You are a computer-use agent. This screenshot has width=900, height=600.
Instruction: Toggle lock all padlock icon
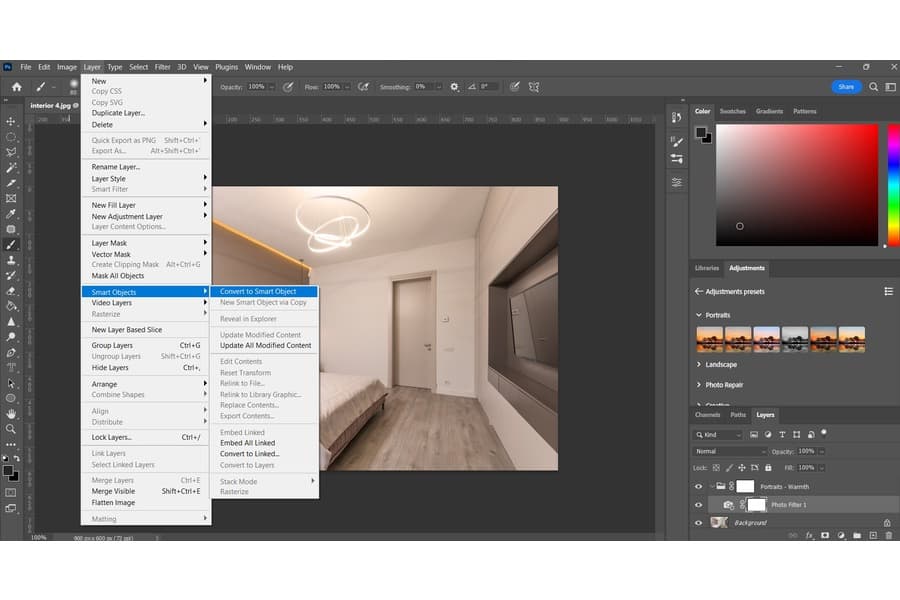coord(768,468)
